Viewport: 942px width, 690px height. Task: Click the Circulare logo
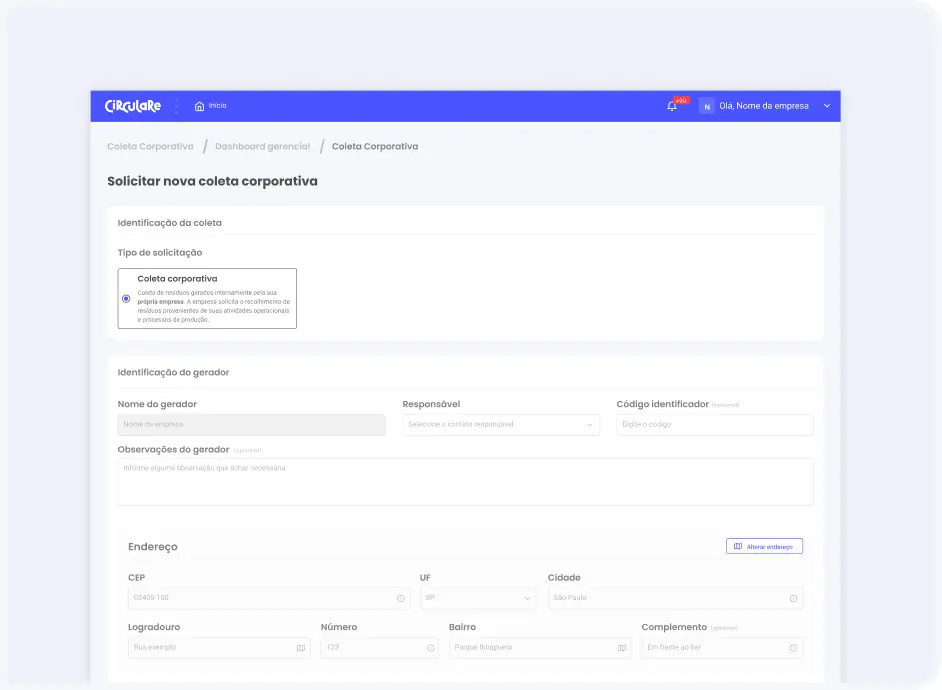tap(133, 106)
